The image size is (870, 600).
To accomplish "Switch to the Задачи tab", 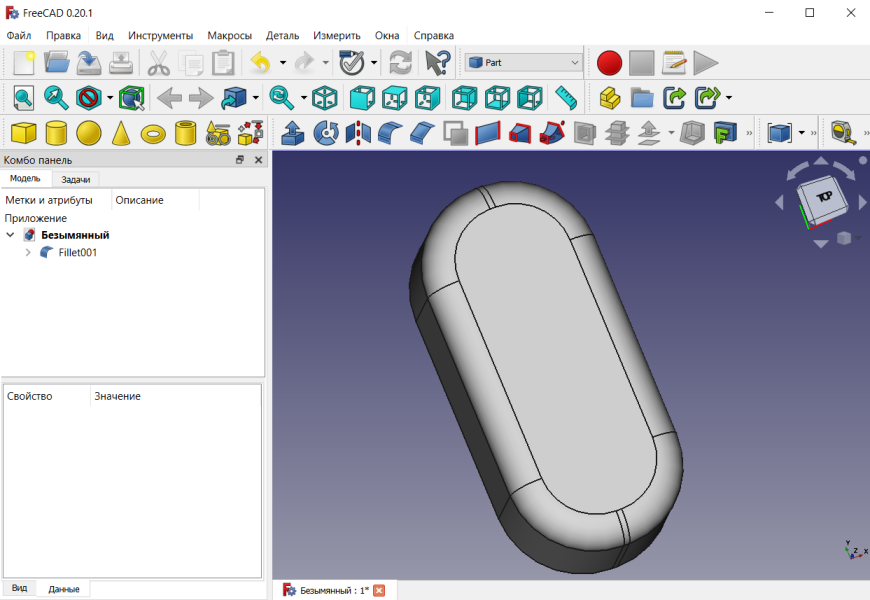I will (x=75, y=179).
